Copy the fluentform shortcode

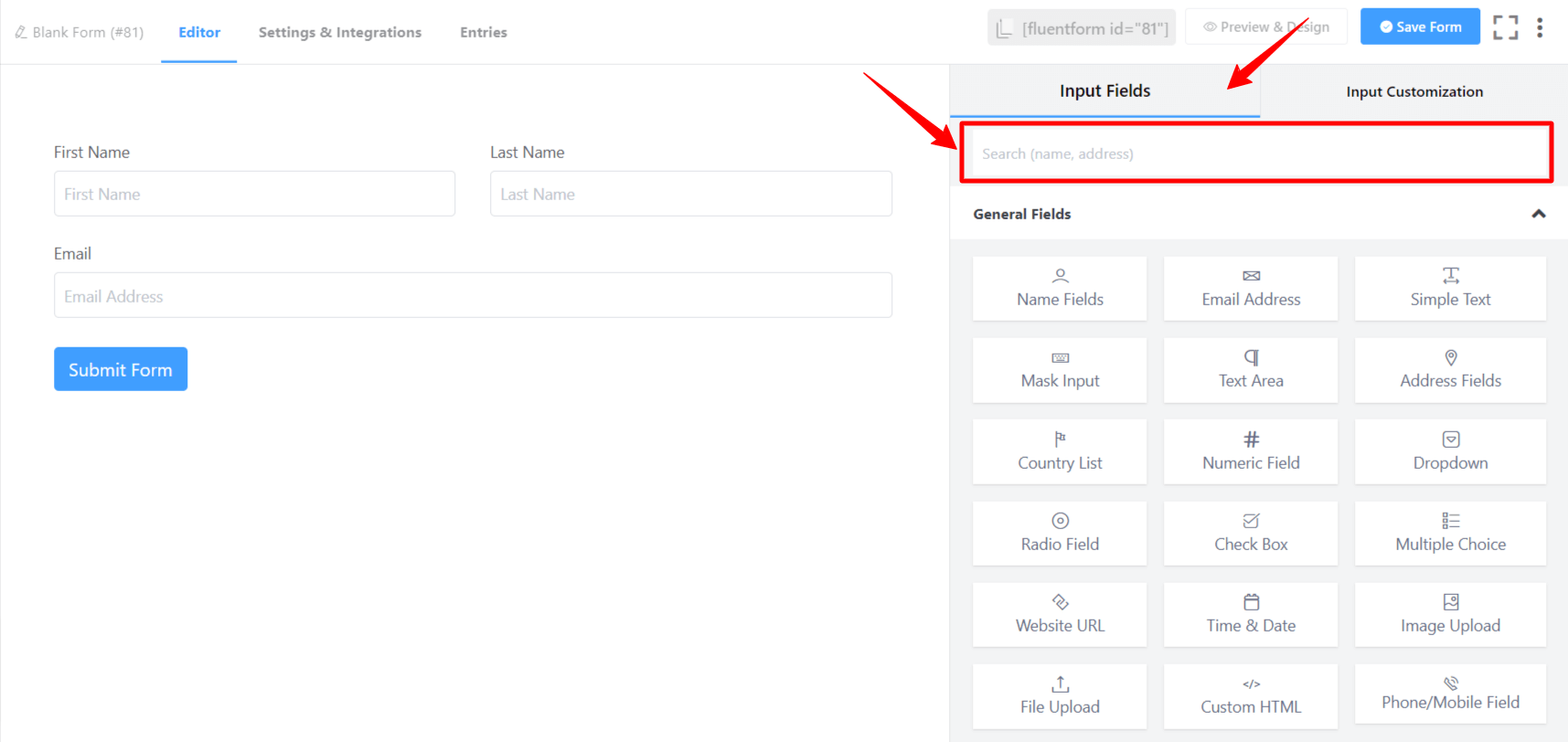[x=1082, y=27]
